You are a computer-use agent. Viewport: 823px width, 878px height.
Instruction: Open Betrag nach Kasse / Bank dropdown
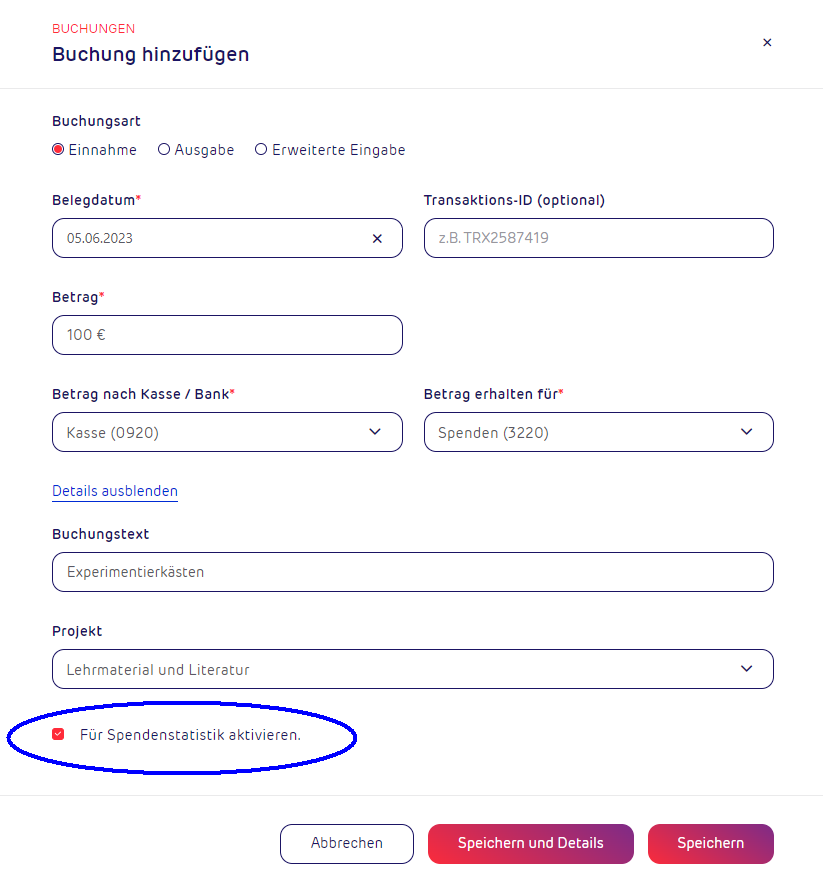pyautogui.click(x=227, y=432)
